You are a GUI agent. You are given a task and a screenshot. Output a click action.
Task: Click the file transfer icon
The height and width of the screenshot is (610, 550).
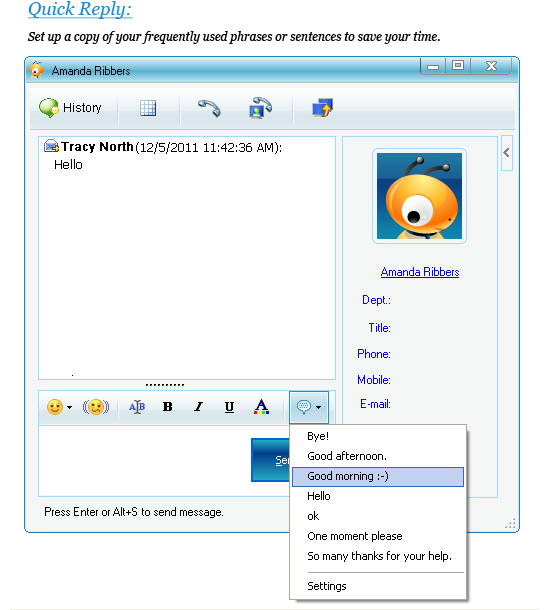click(x=322, y=107)
